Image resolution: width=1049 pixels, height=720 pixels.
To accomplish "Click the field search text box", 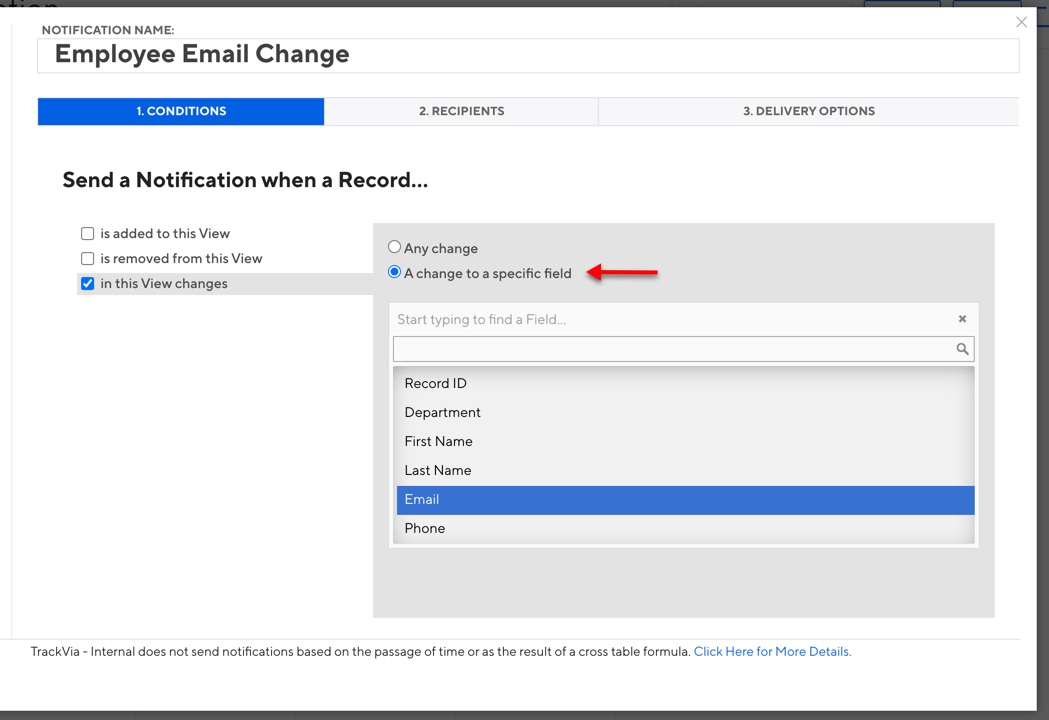I will (x=670, y=349).
